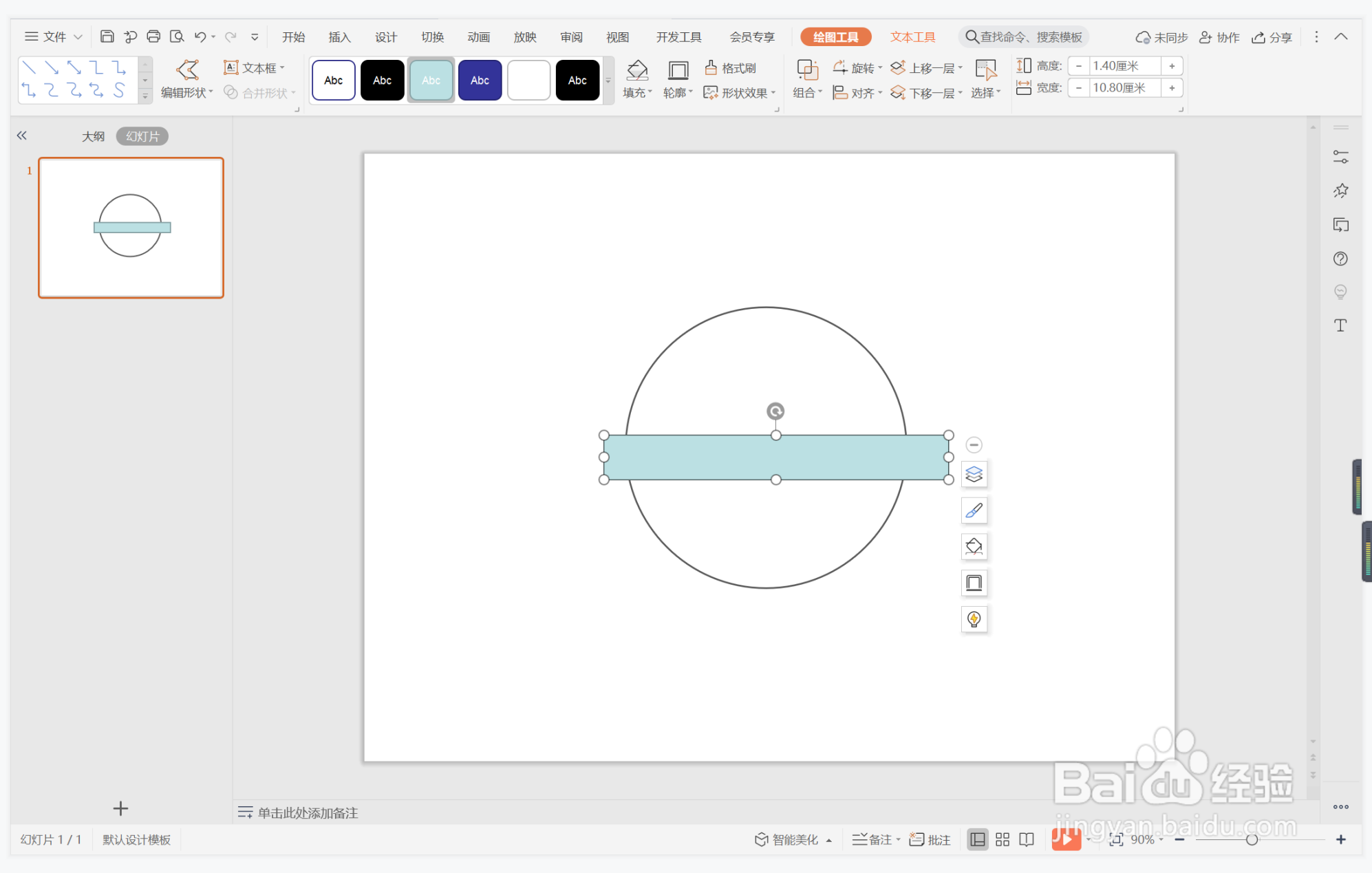Screen dimensions: 1372x873
Task: Click the save icon in the quick toolbar
Action: (107, 36)
